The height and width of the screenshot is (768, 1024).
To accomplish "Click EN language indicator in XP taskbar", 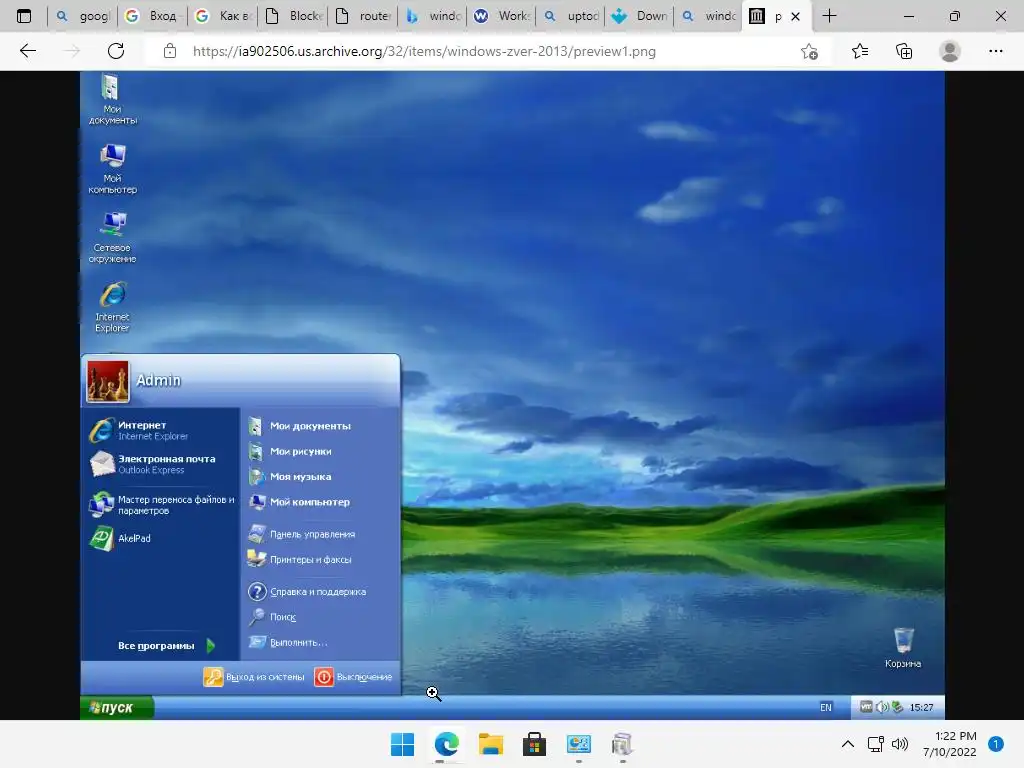I will (826, 707).
